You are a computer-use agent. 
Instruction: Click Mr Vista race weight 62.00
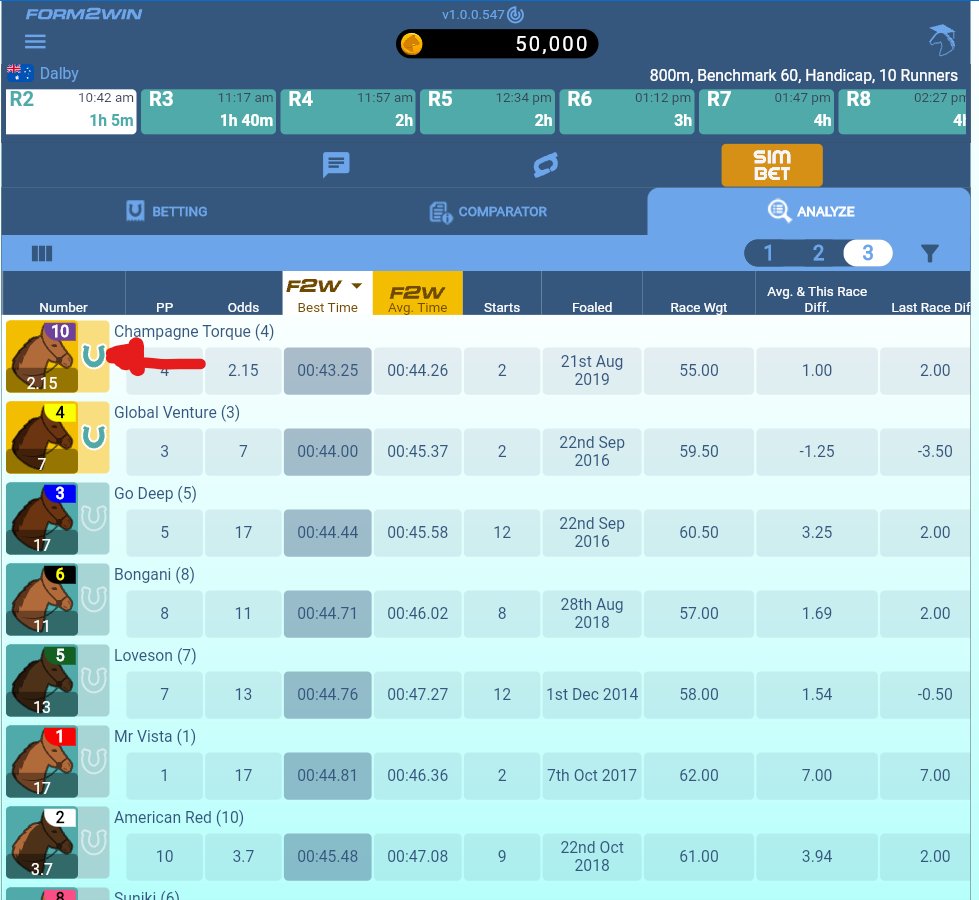click(699, 775)
